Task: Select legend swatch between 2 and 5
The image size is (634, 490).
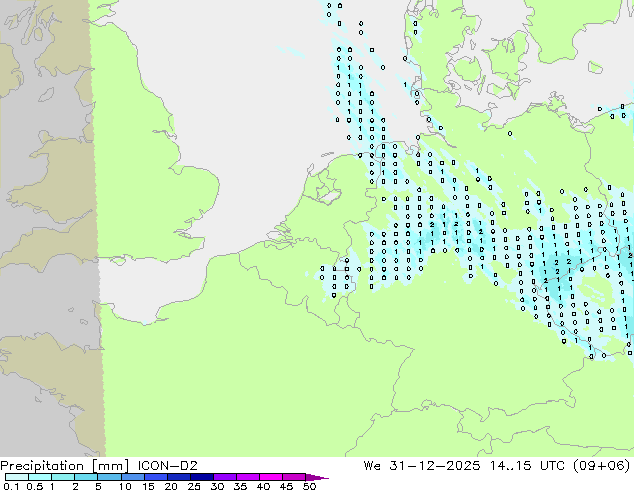Action: [86, 477]
